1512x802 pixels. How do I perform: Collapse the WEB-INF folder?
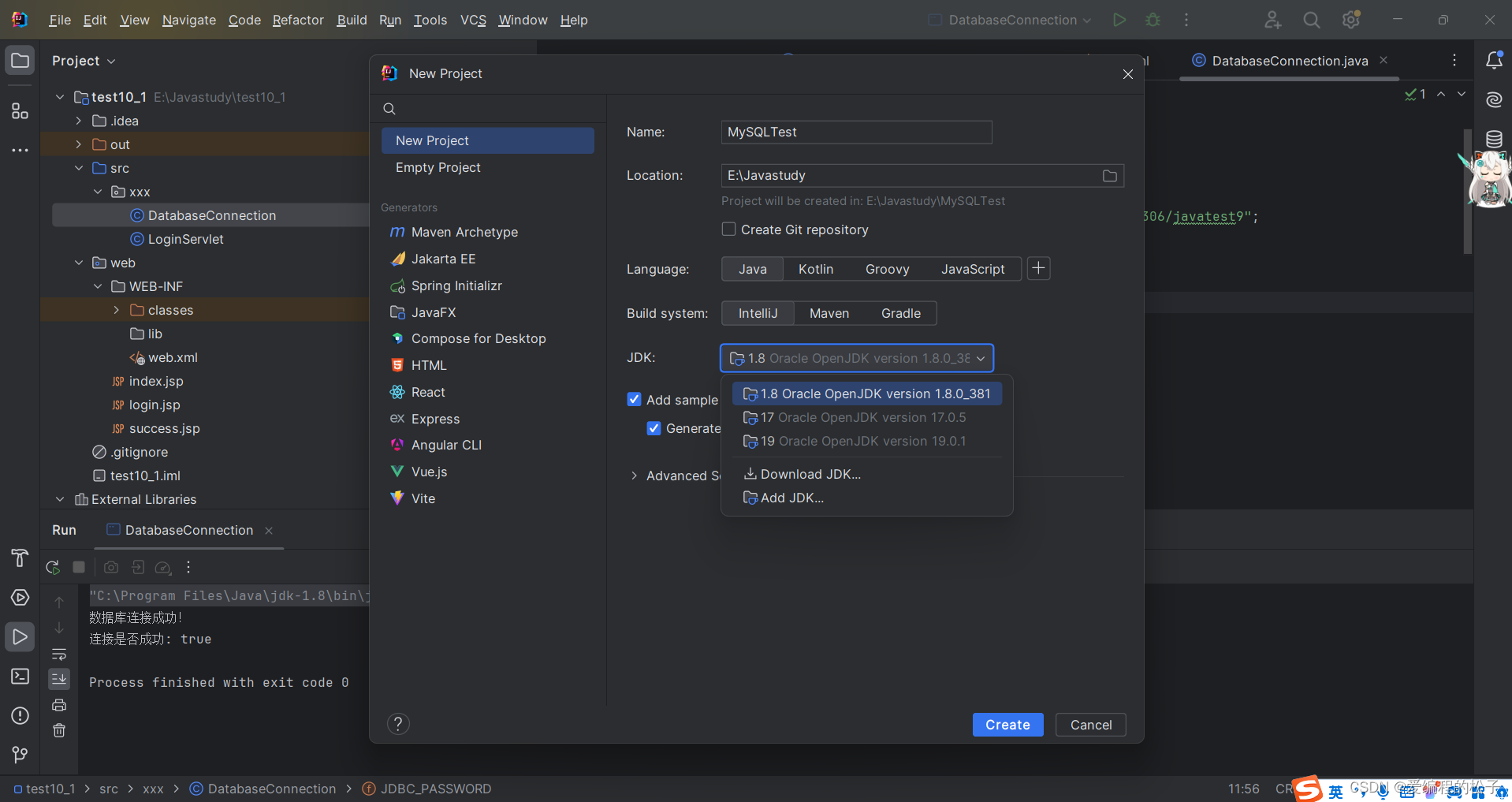(97, 286)
